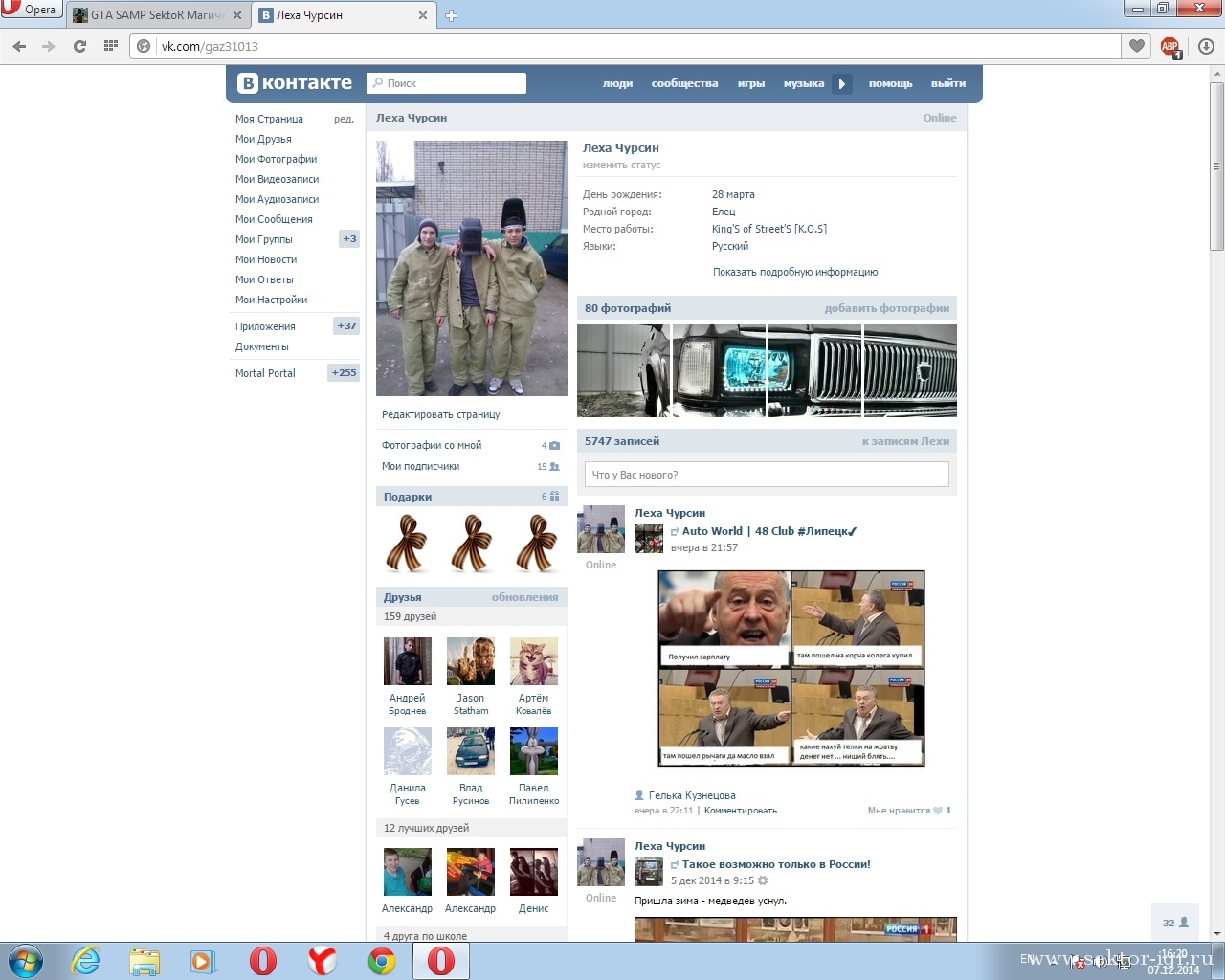This screenshot has height=980, width=1225.
Task: Click ред. next to Моя Страница
Action: click(x=344, y=119)
